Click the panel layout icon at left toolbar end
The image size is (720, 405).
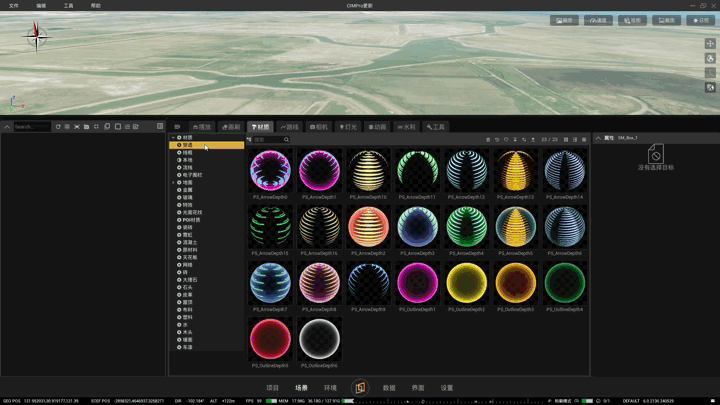160,126
